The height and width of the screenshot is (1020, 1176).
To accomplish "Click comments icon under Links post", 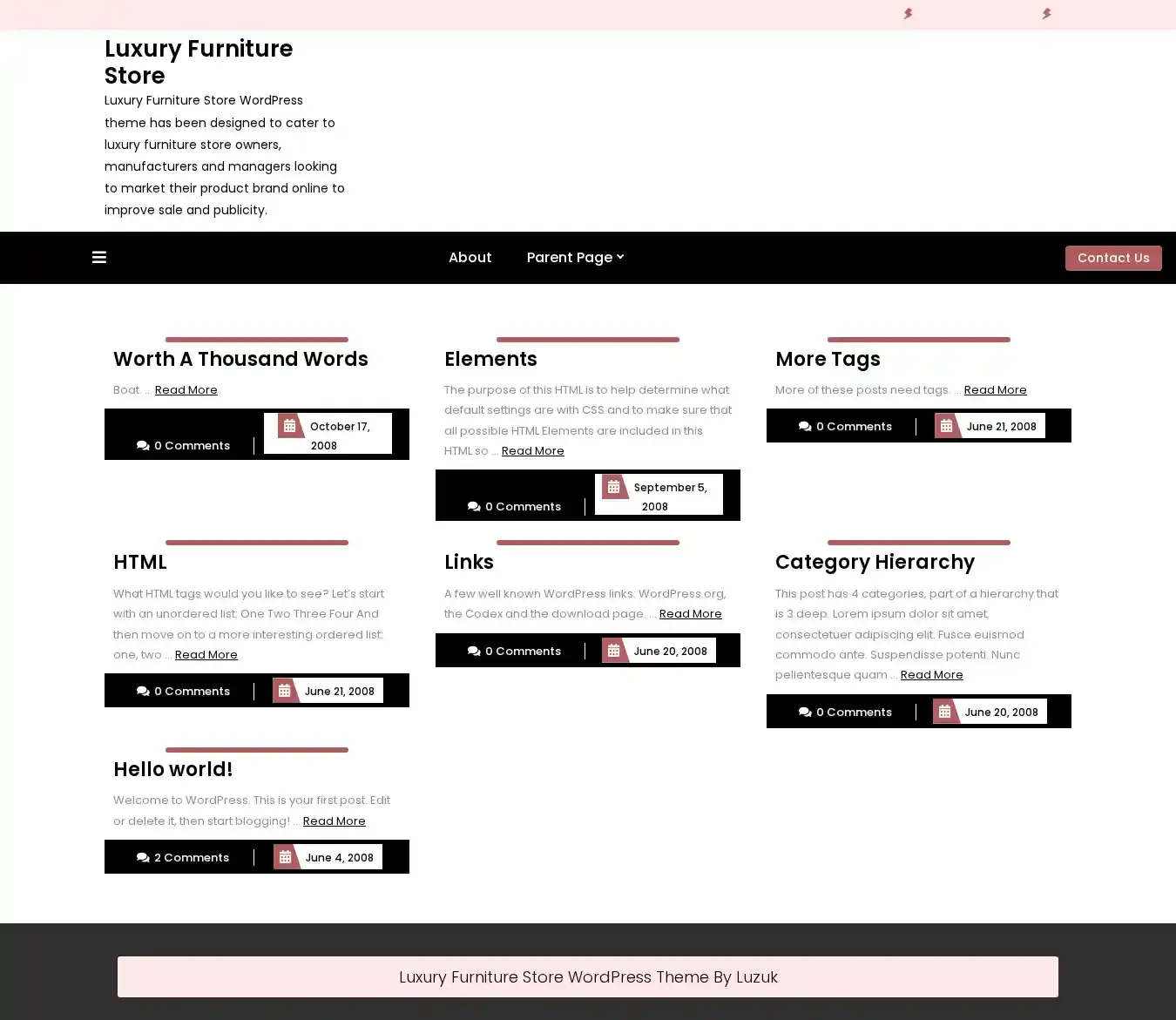I will click(x=474, y=651).
